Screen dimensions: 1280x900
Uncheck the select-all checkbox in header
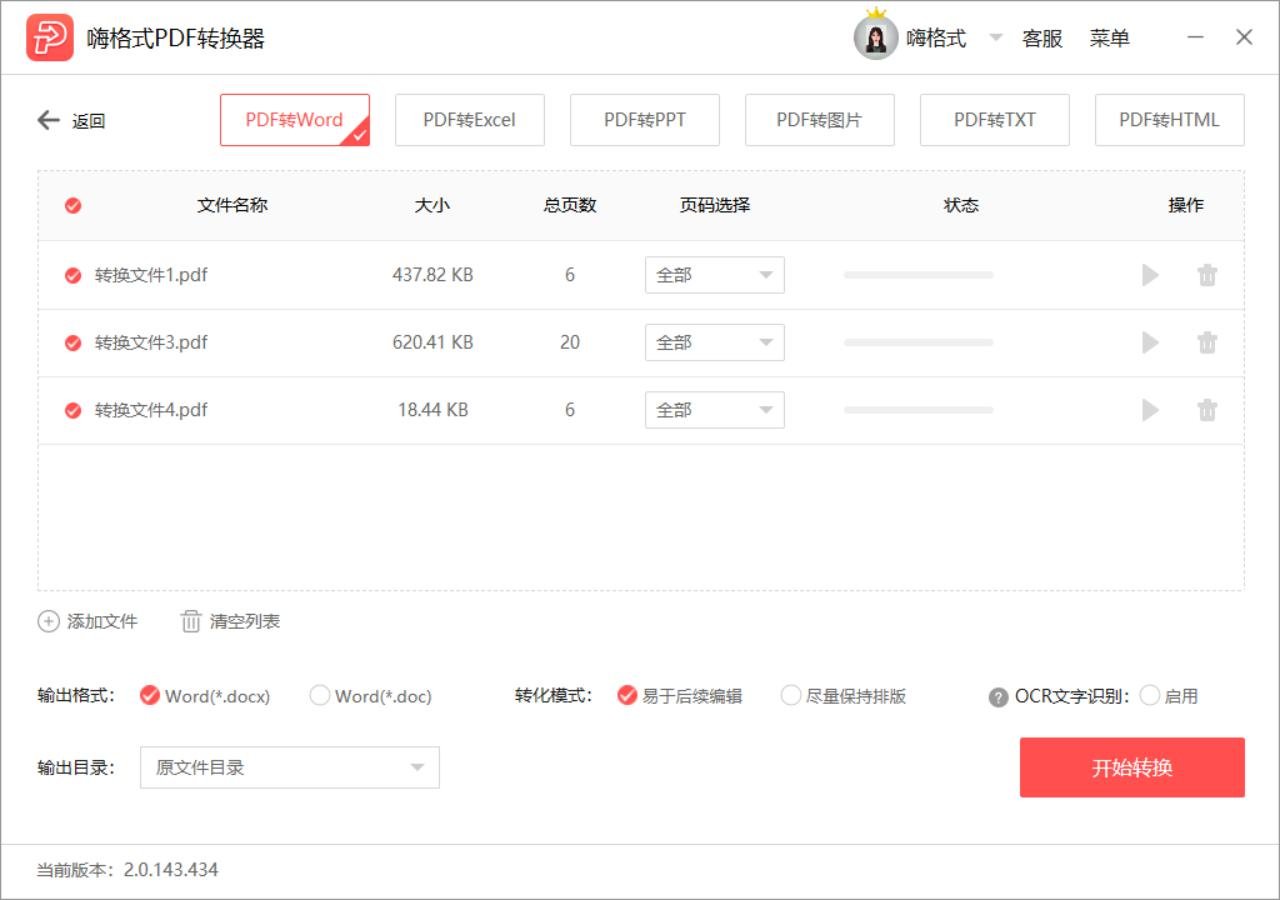[72, 205]
